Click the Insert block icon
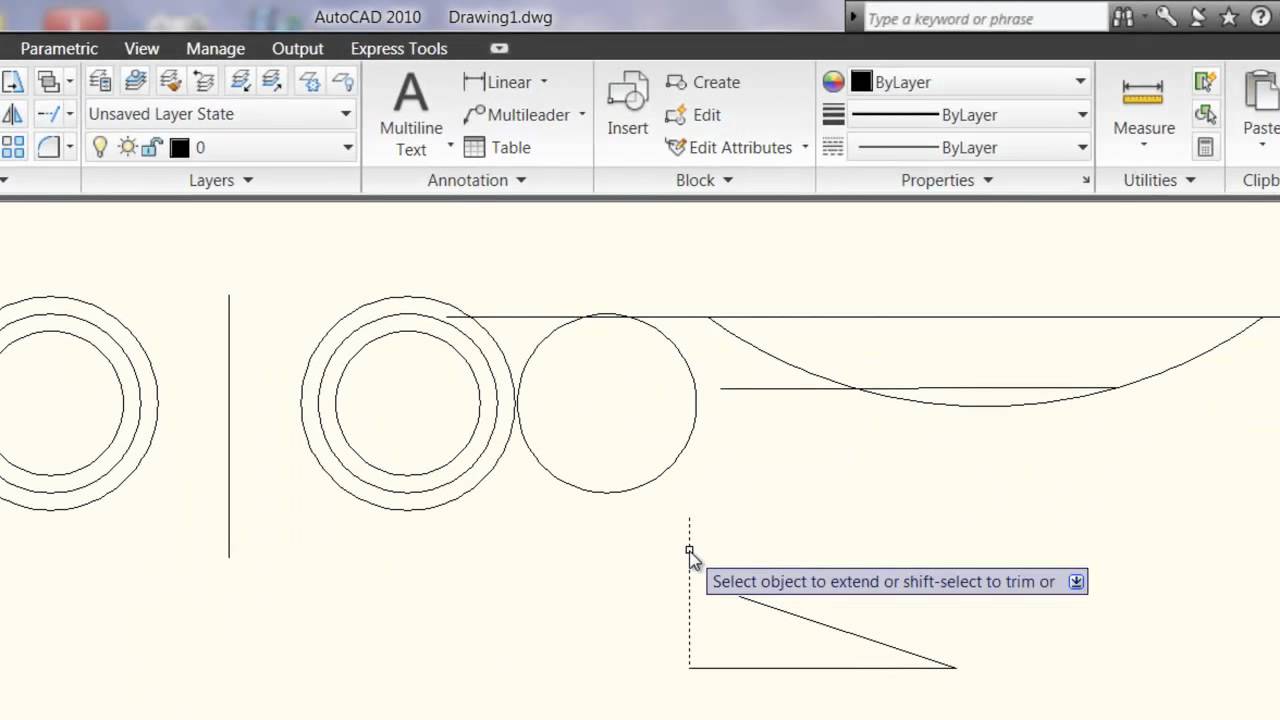Image resolution: width=1280 pixels, height=720 pixels. click(628, 91)
